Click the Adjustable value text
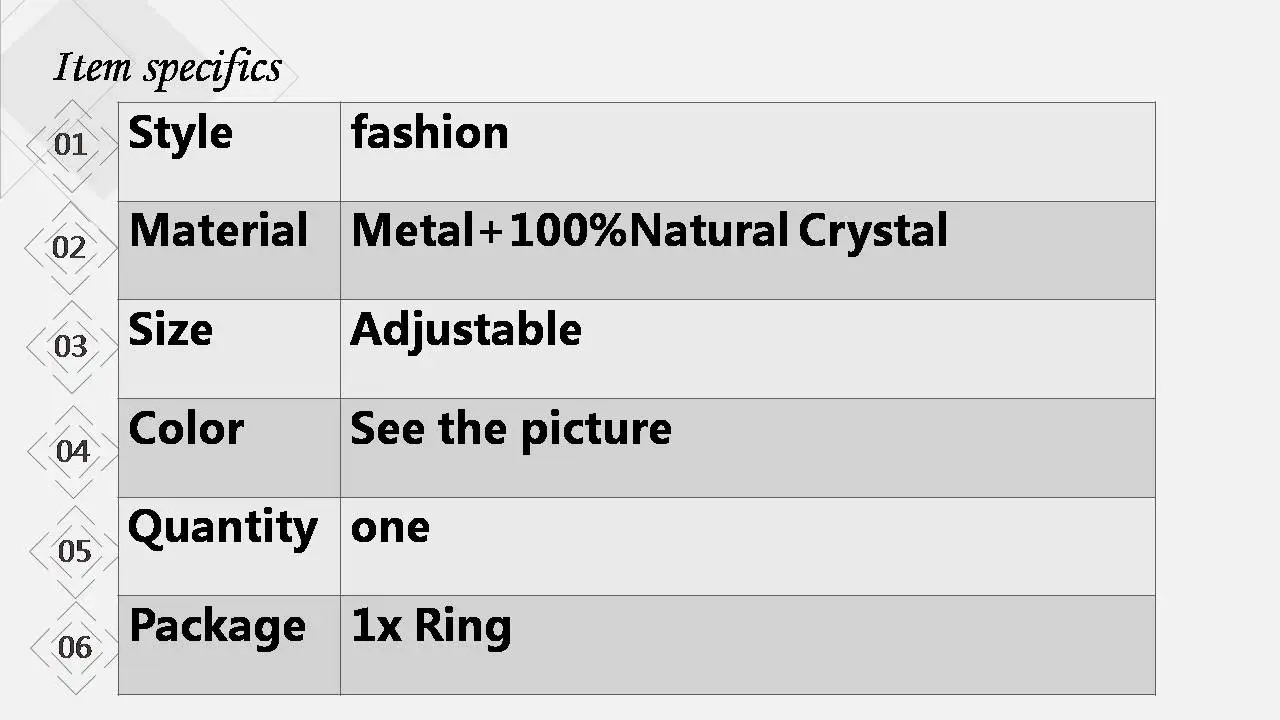 [466, 331]
